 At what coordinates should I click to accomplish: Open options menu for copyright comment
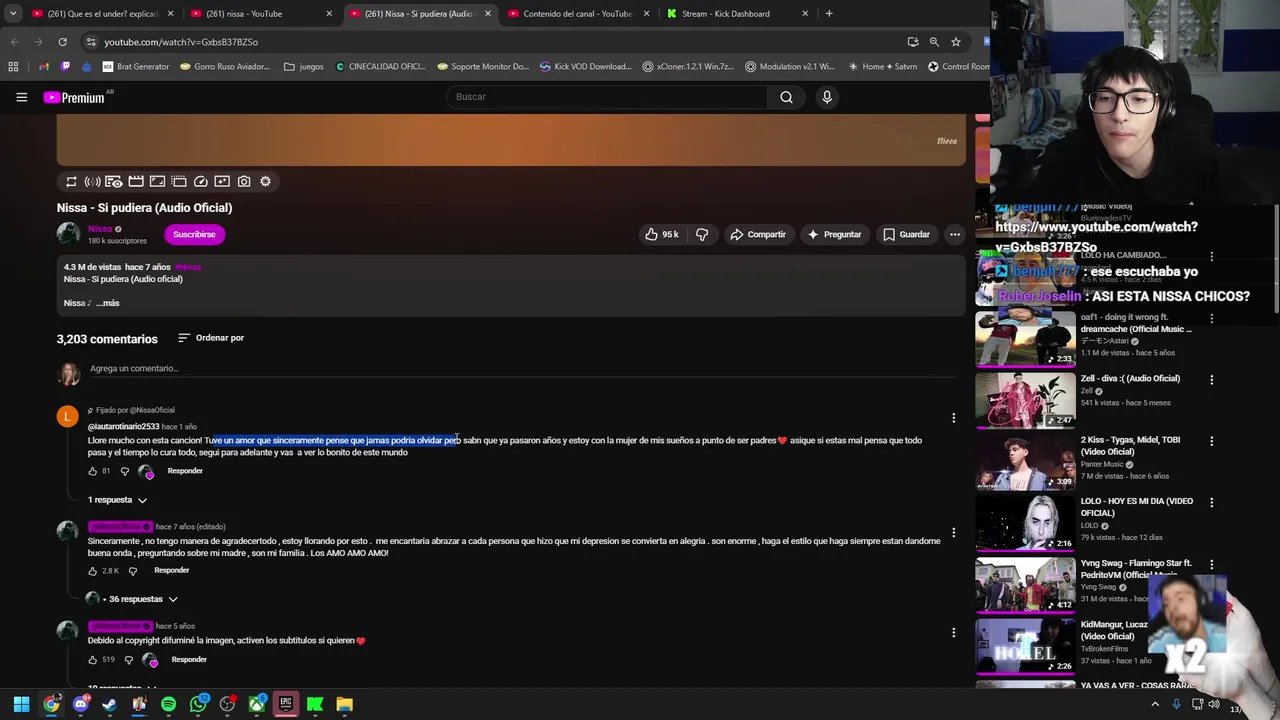[953, 633]
